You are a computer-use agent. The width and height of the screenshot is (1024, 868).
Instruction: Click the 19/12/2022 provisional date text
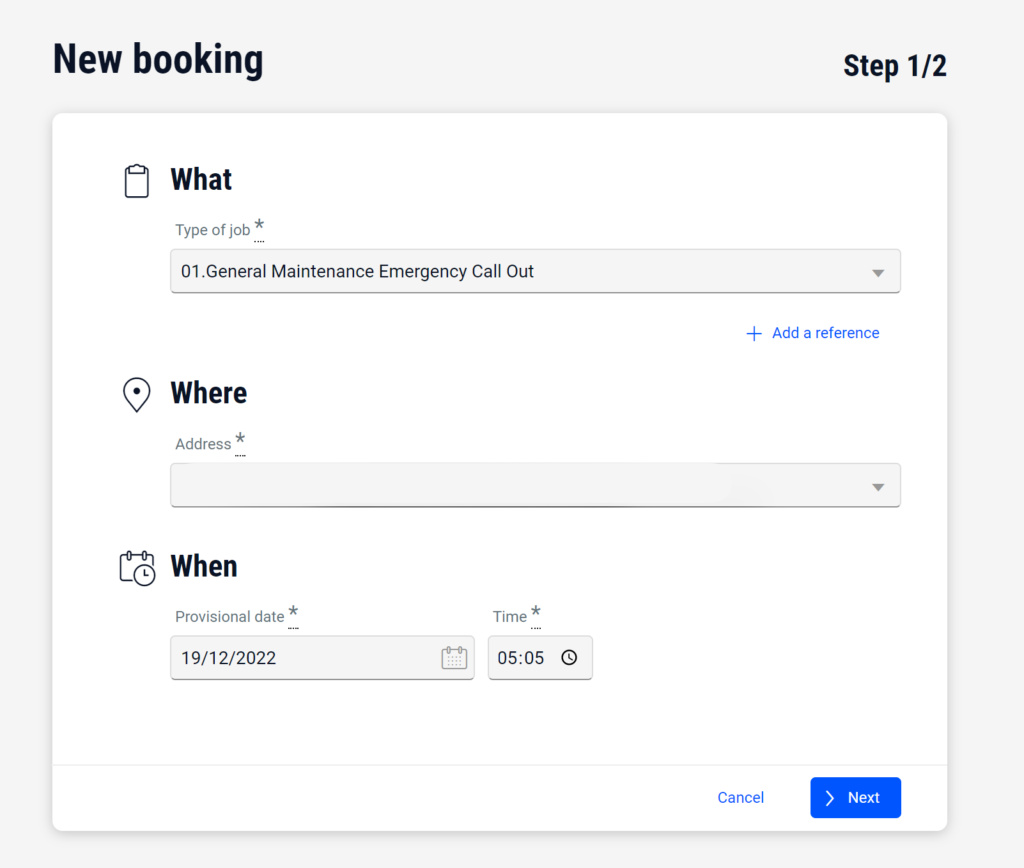click(x=229, y=658)
